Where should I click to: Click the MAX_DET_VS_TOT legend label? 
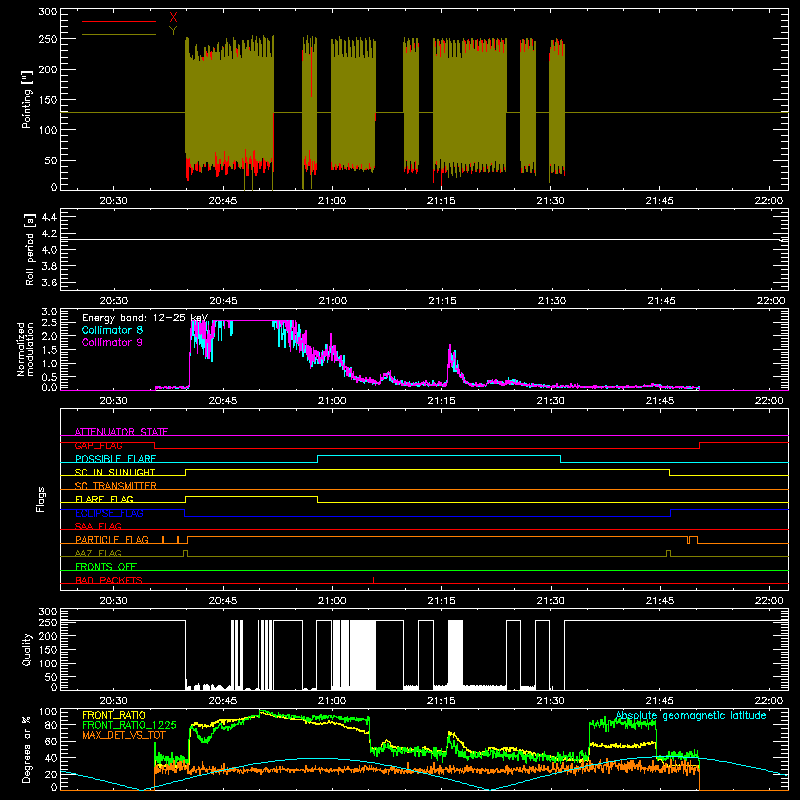coord(124,735)
